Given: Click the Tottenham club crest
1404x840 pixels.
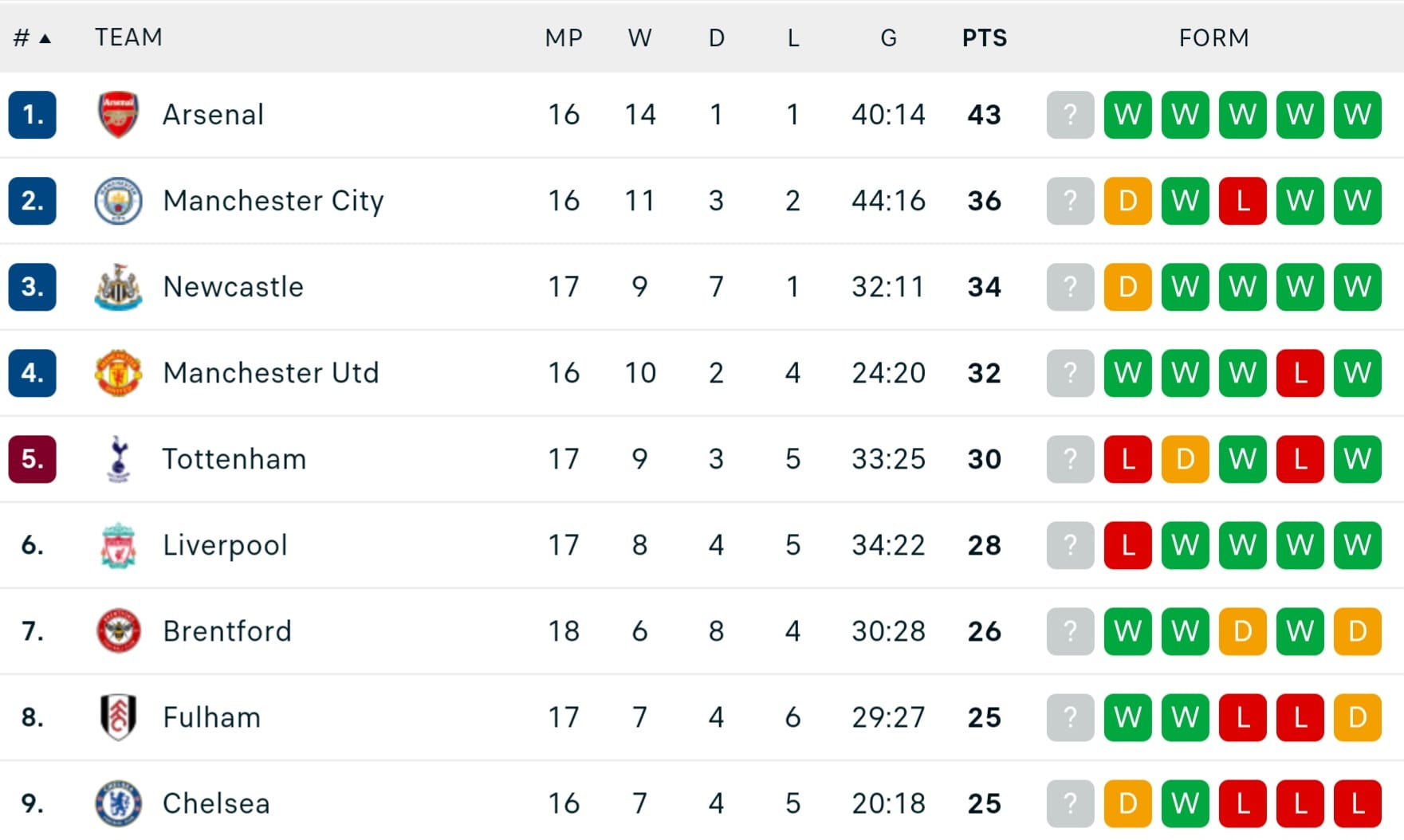Looking at the screenshot, I should [x=118, y=459].
